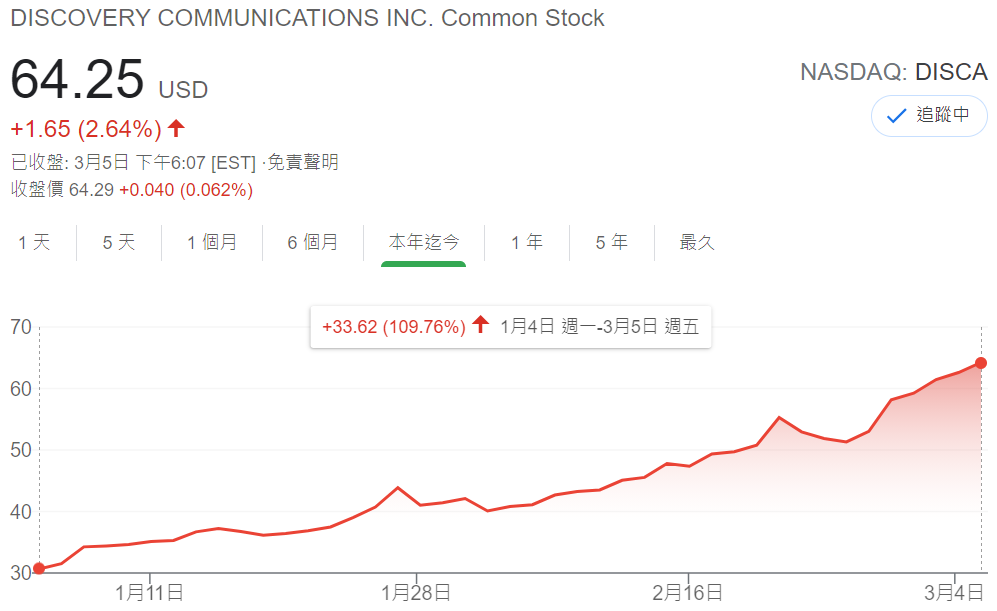997x611 pixels.
Task: Choose the 1 個月 chart range
Action: coord(212,242)
